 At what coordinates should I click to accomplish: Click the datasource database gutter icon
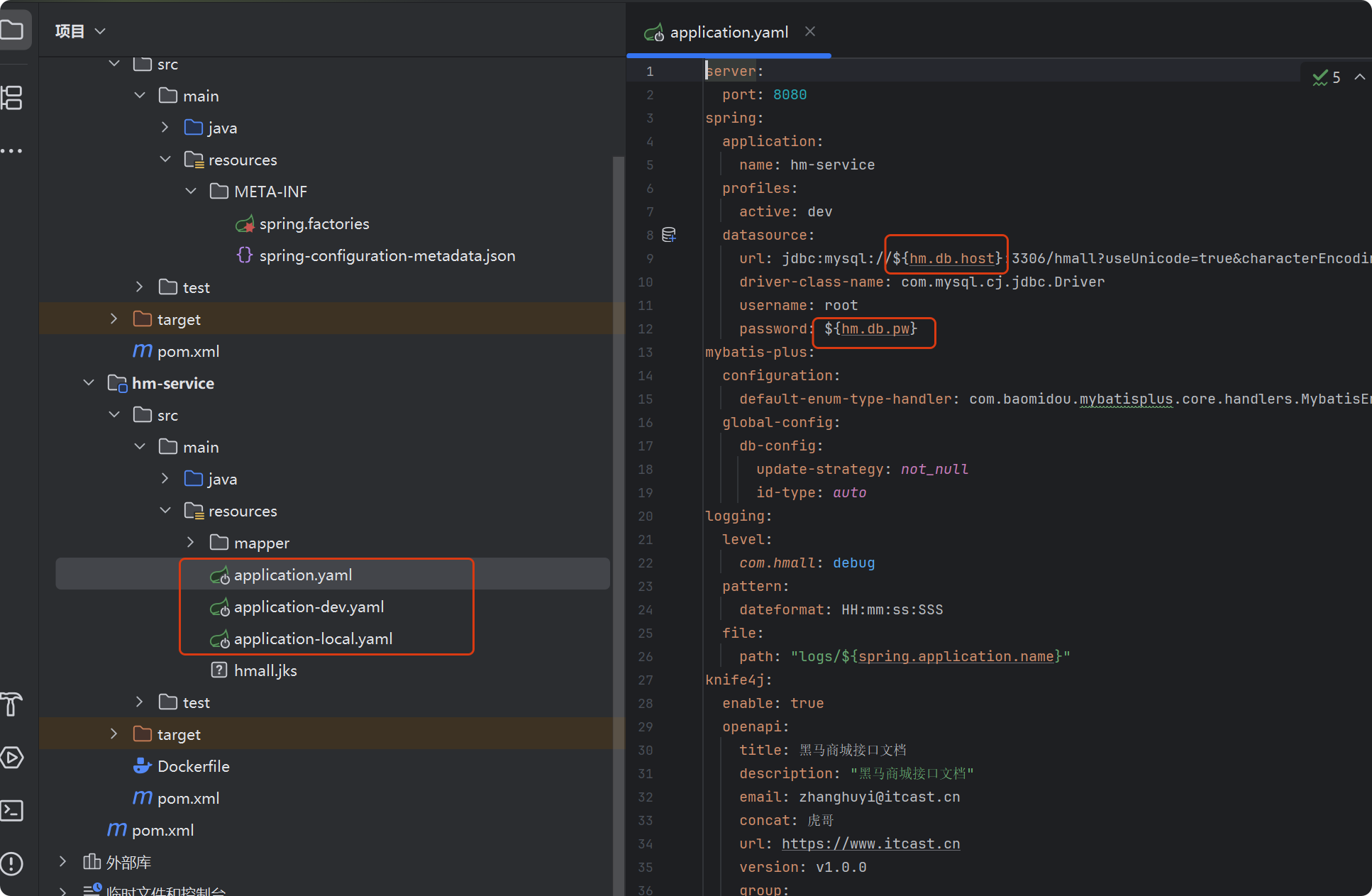pyautogui.click(x=668, y=235)
